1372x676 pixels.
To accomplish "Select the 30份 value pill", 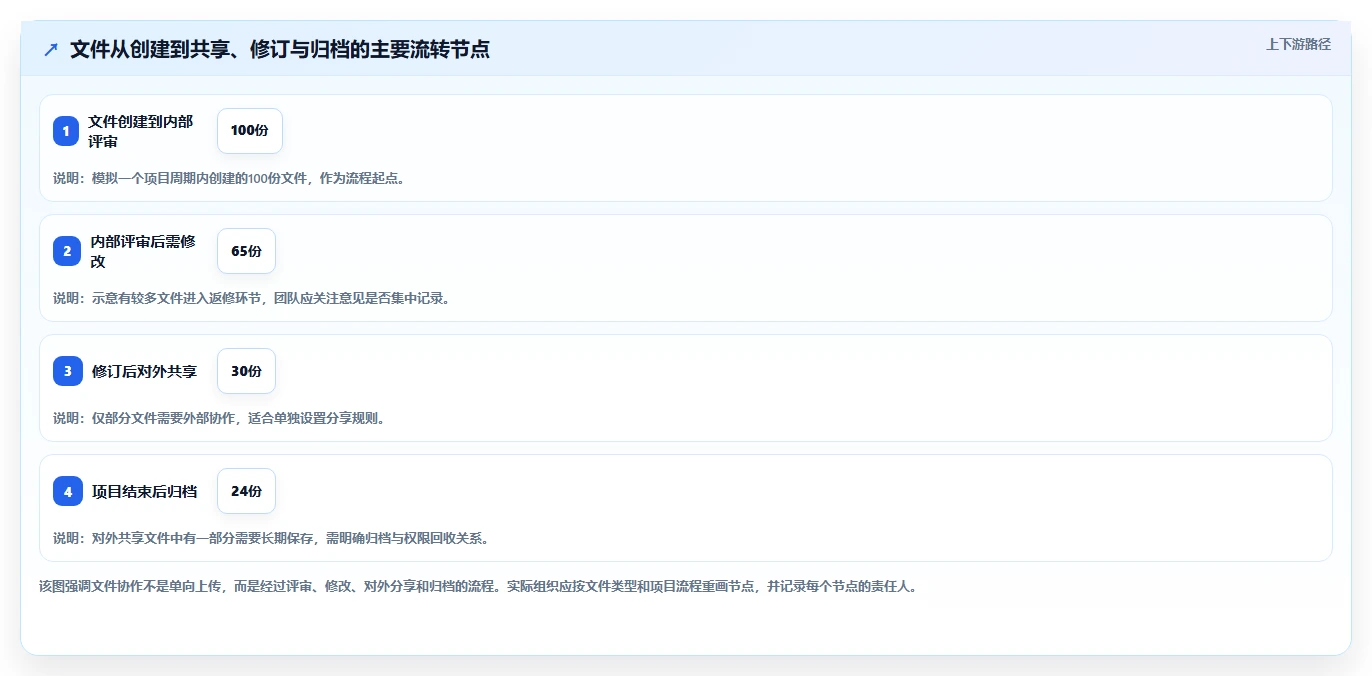I will pos(246,371).
